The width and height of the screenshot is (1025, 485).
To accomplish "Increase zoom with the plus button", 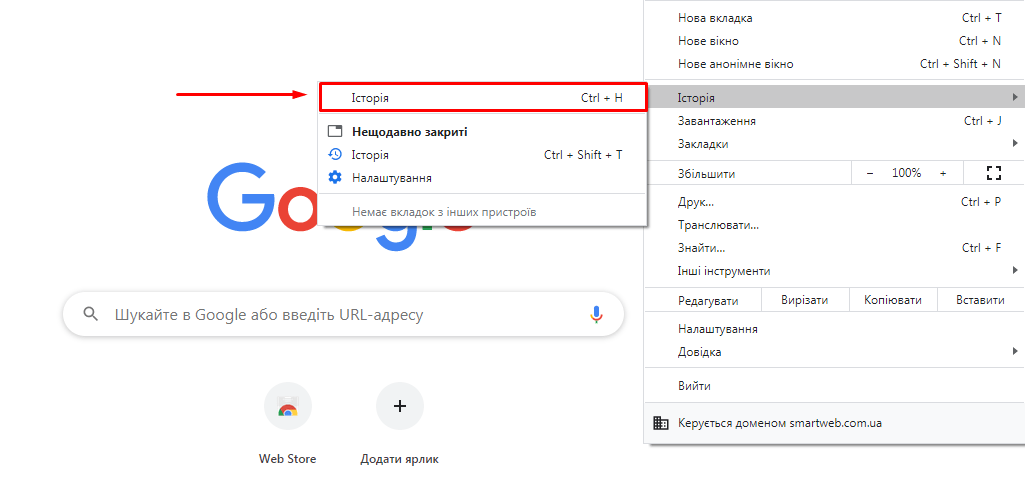I will [943, 173].
